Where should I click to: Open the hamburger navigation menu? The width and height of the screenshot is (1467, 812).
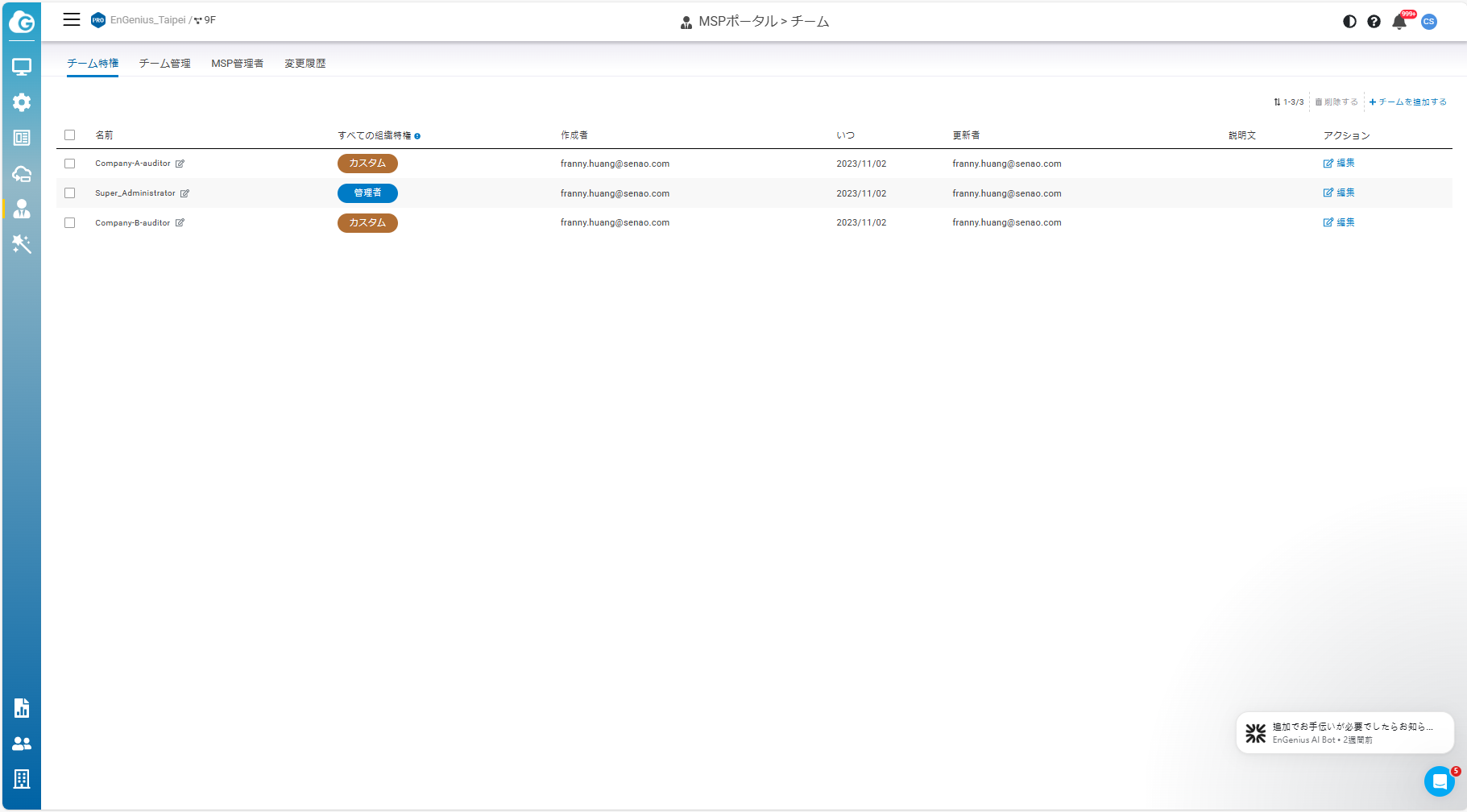coord(72,20)
